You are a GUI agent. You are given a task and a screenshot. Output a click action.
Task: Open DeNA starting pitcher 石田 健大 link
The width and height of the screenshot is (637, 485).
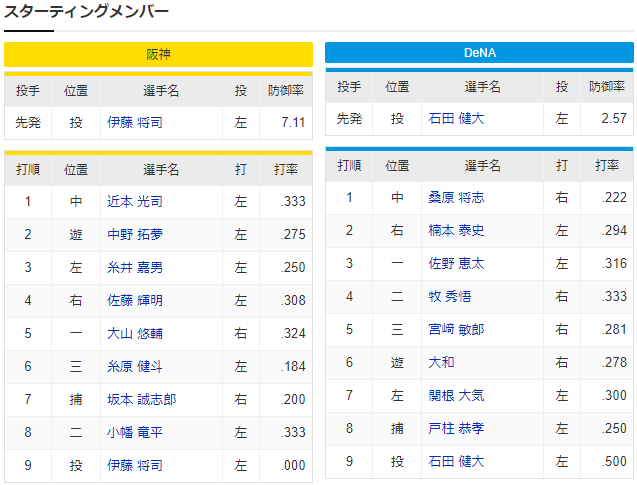pos(456,119)
